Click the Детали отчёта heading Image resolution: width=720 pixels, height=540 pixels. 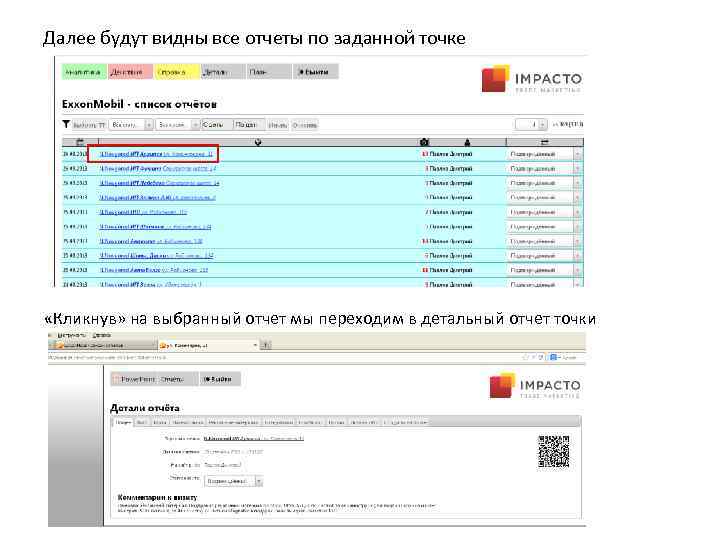coord(145,408)
